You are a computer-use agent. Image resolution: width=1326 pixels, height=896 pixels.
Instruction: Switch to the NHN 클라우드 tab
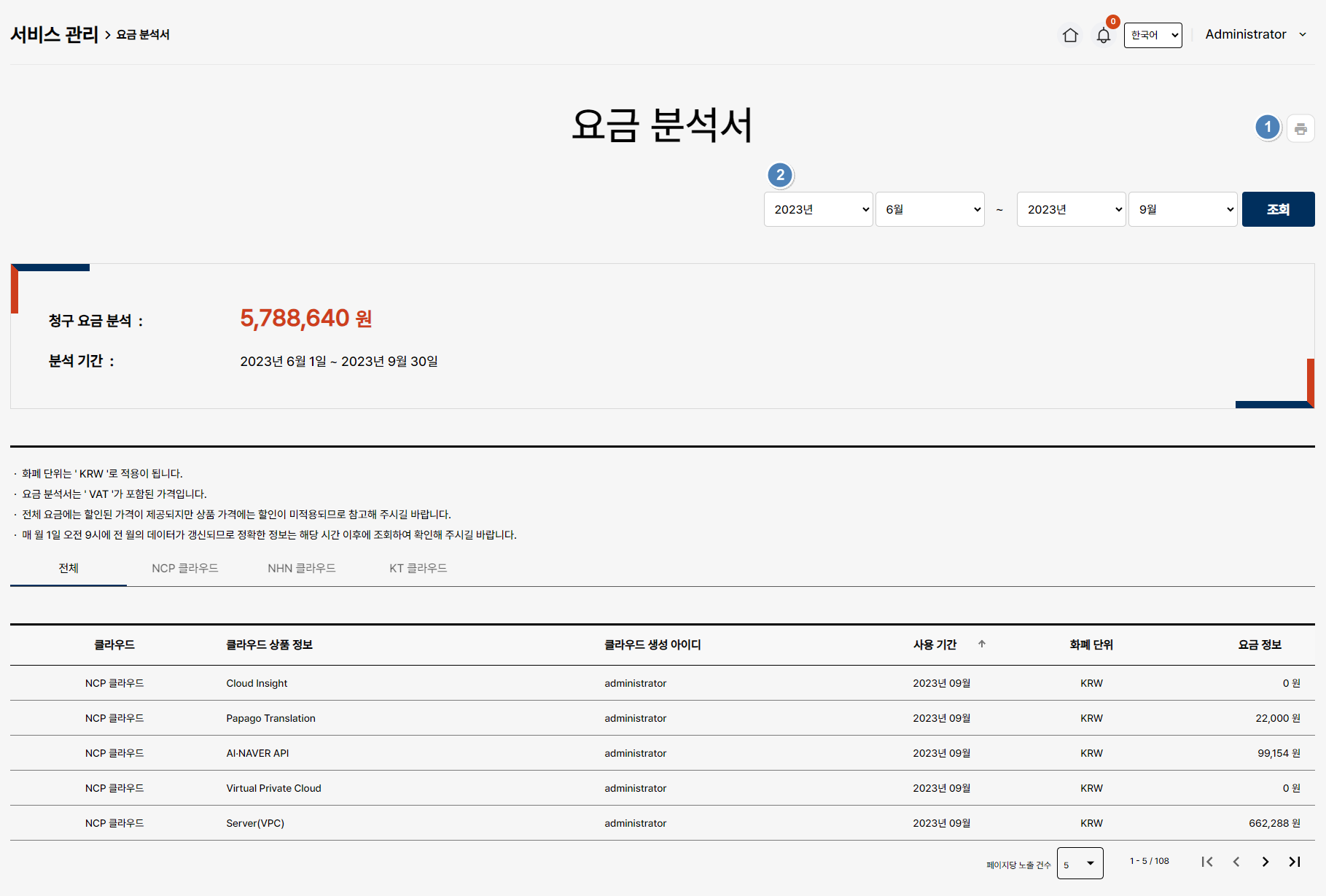[x=301, y=568]
